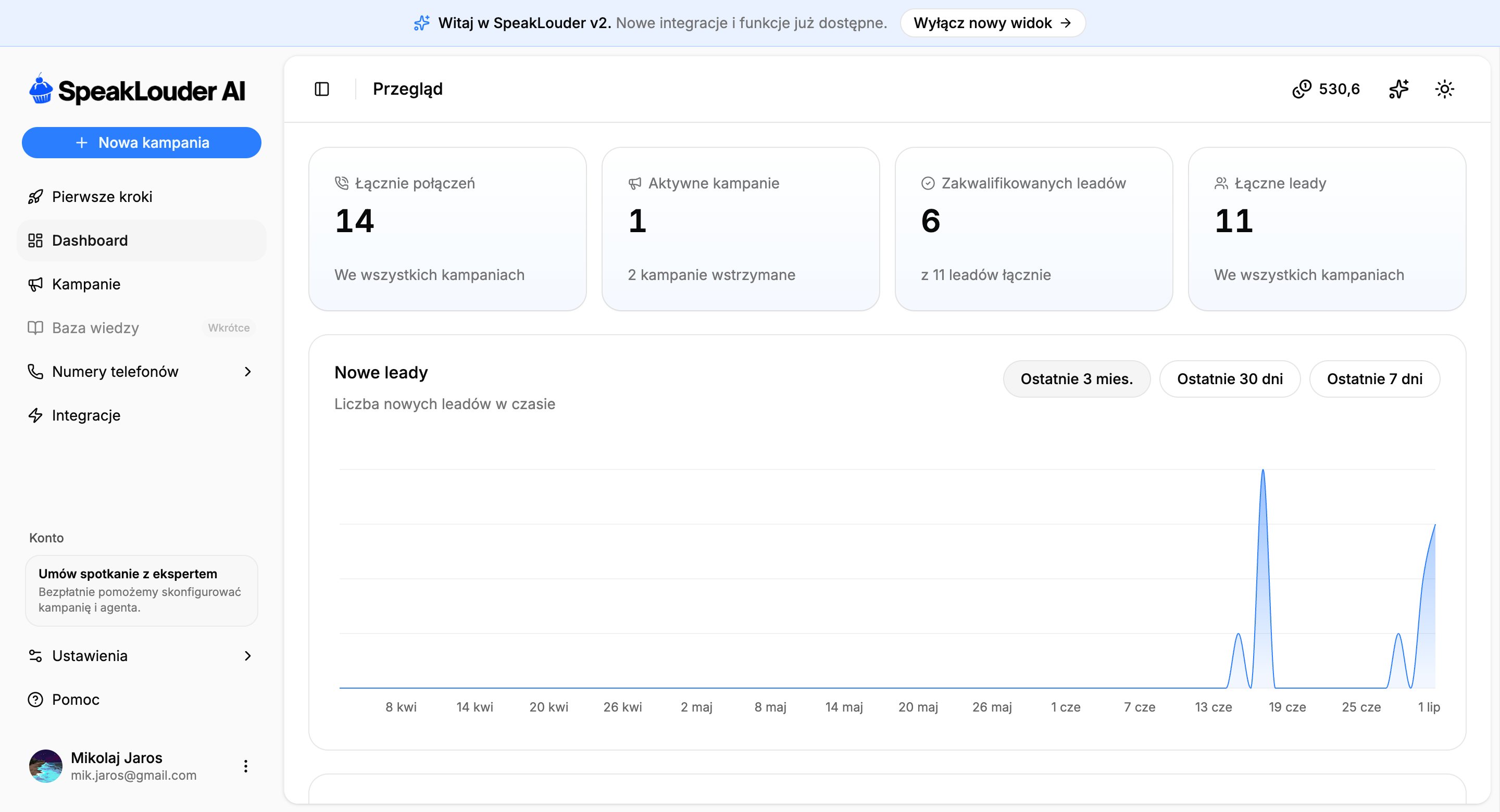
Task: Open the Baza wiedzy menu item
Action: (142, 328)
